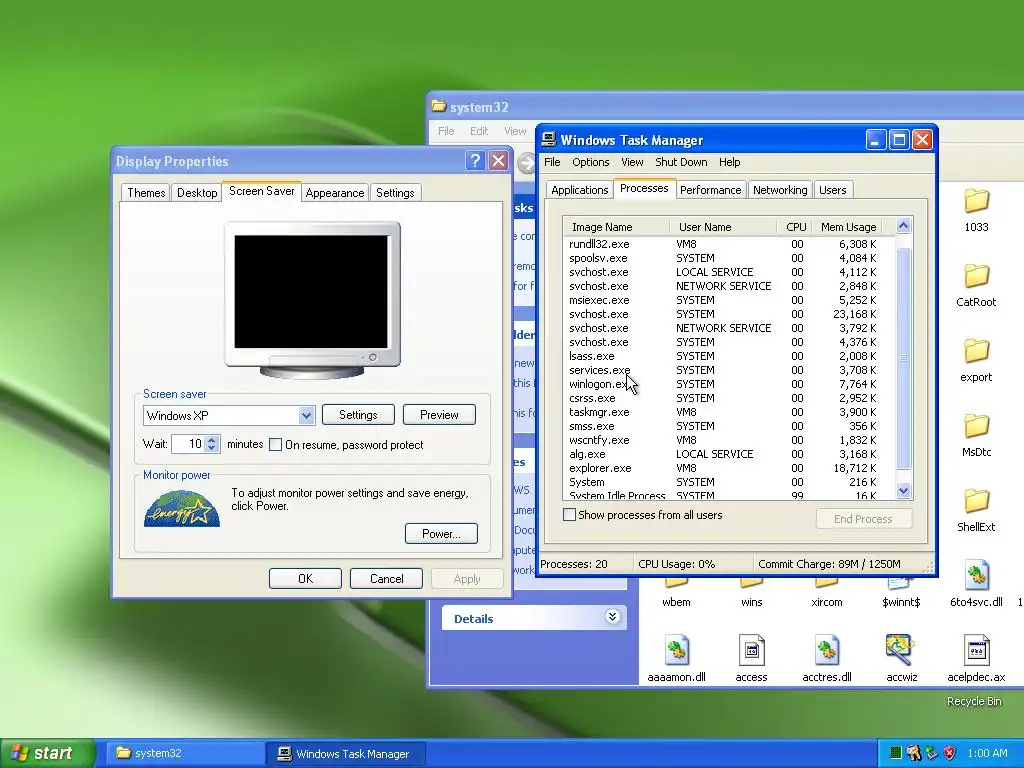This screenshot has width=1024, height=768.
Task: Increase the wait minutes spinner
Action: point(212,440)
